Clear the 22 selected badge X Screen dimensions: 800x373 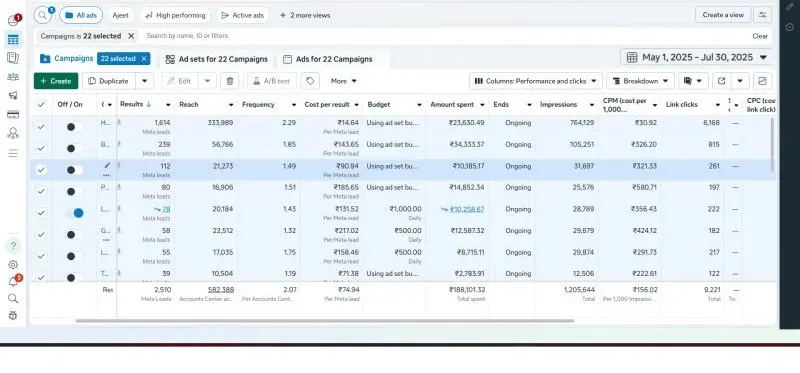(x=144, y=59)
